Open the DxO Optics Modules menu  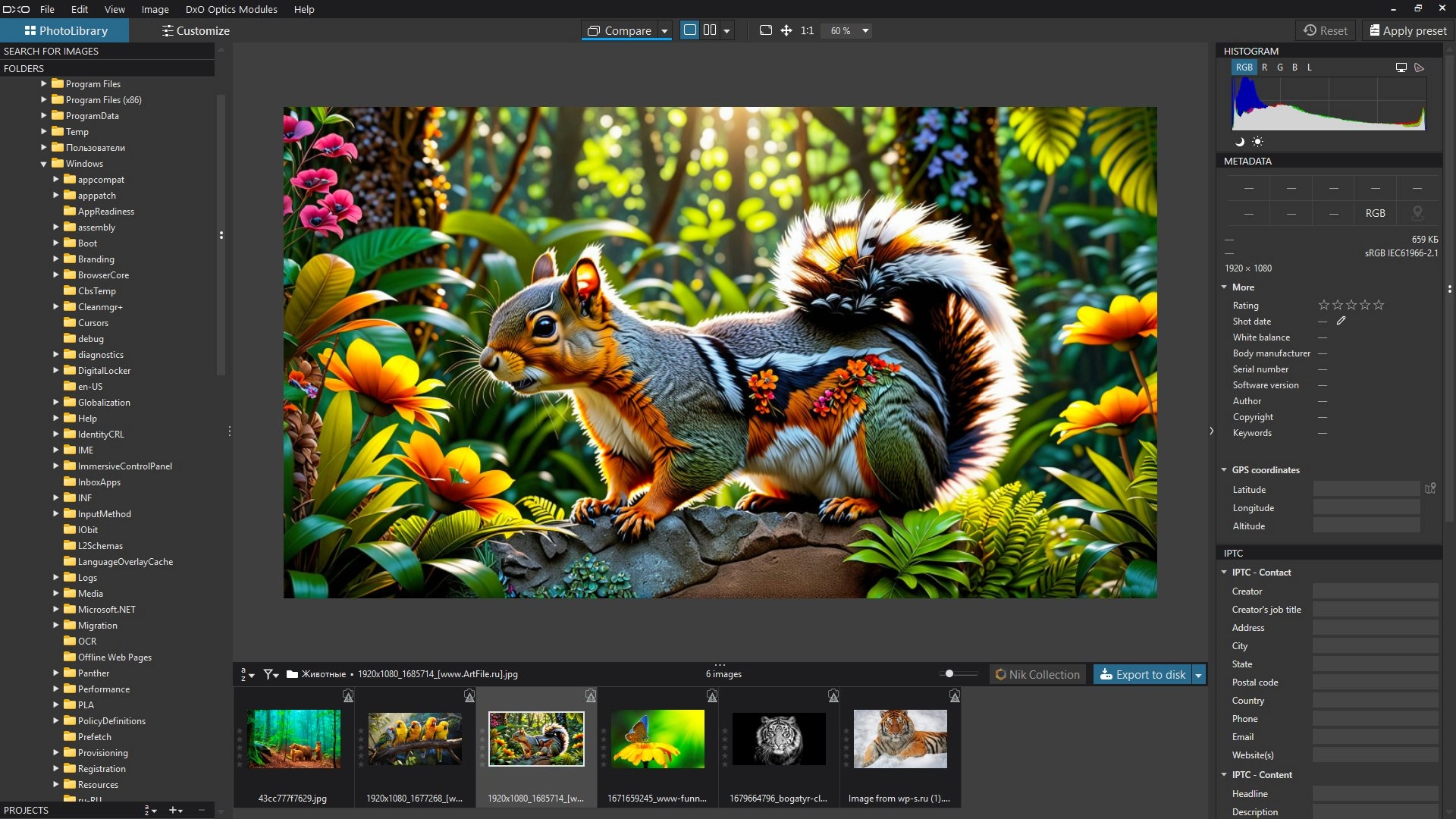click(x=231, y=9)
